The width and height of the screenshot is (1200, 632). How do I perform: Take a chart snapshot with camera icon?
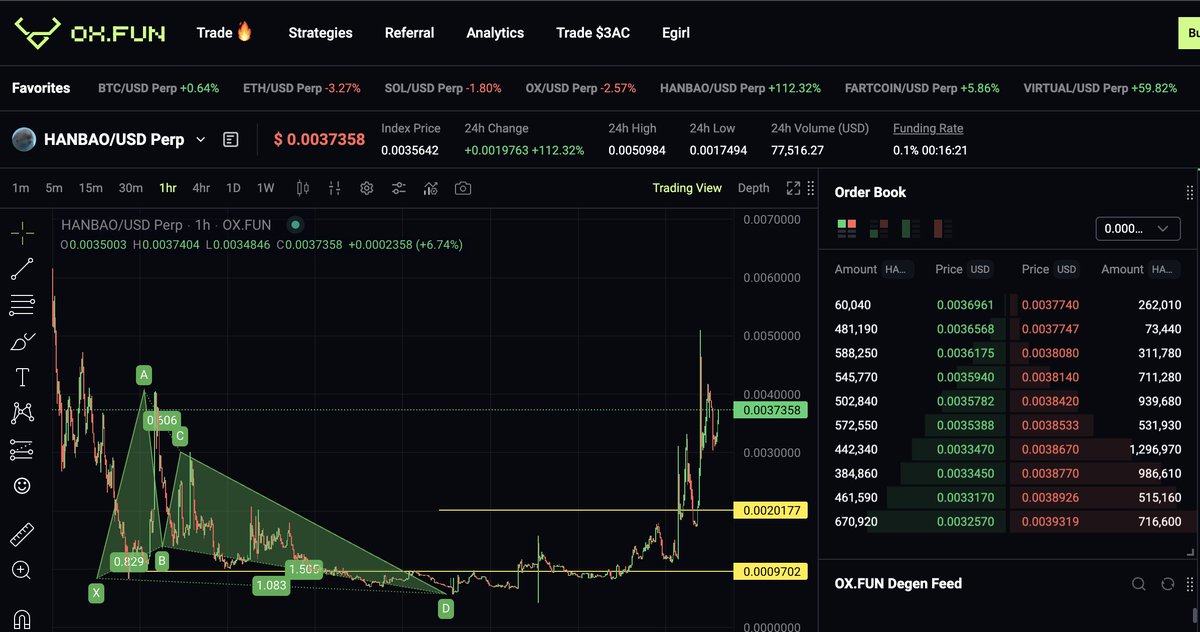pos(462,188)
